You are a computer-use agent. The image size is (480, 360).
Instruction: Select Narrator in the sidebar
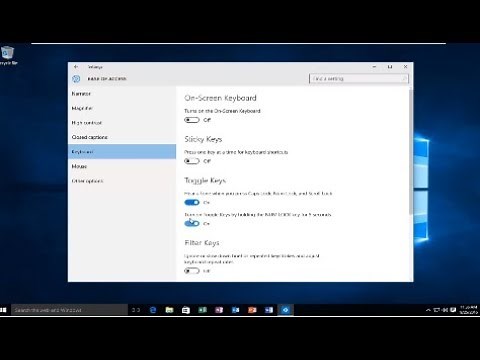(x=122, y=94)
